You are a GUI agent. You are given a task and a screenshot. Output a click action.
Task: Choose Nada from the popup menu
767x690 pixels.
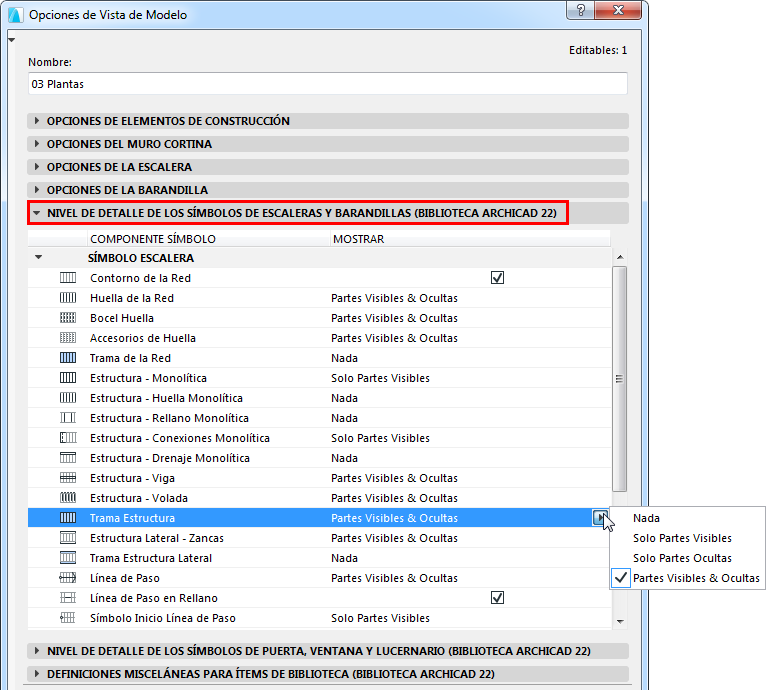tap(687, 518)
